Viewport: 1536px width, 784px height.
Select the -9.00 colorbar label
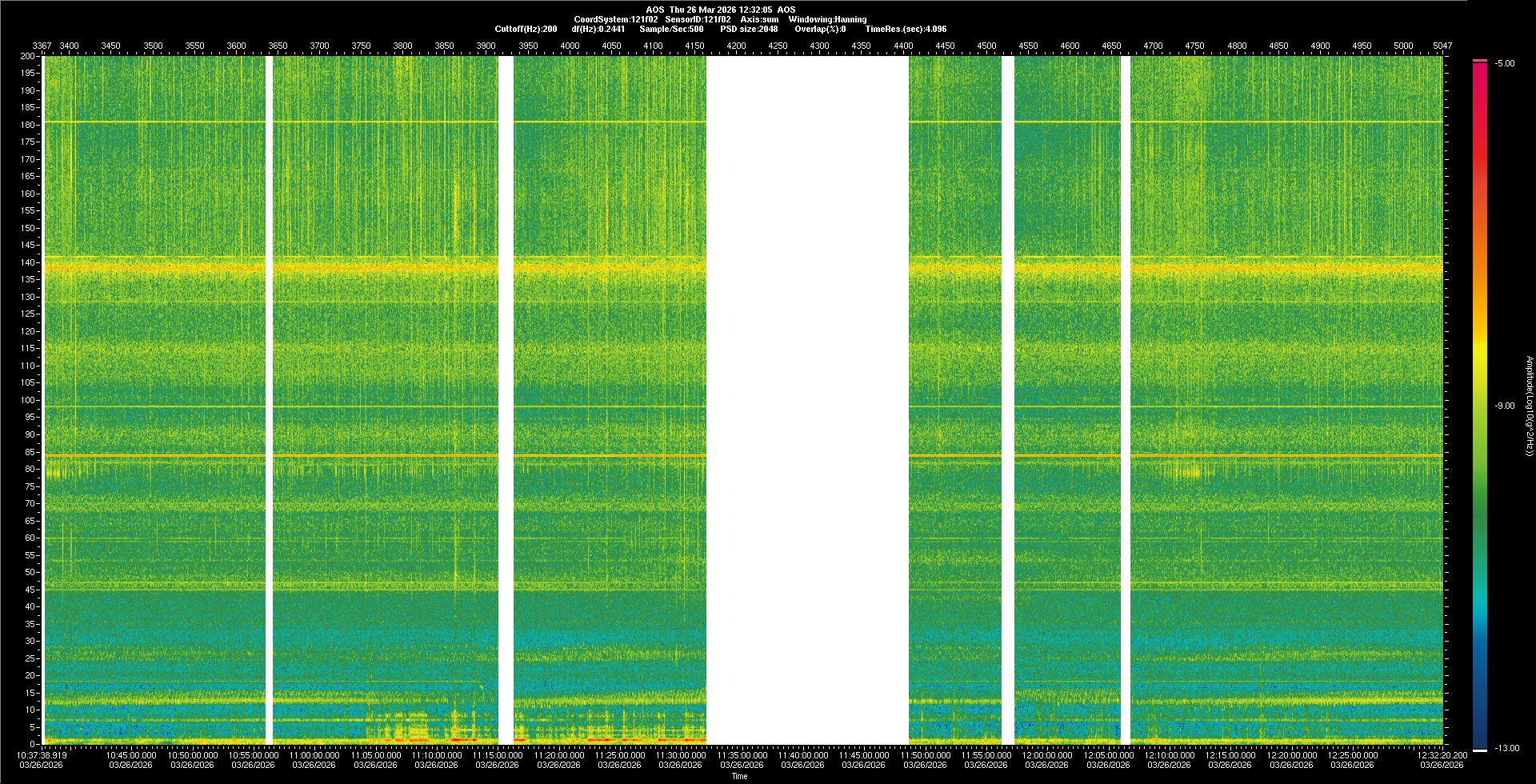pos(1504,406)
